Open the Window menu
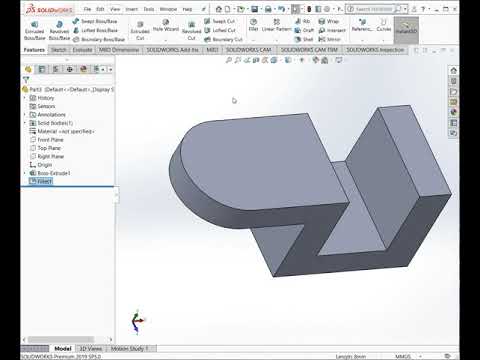 [x=168, y=9]
